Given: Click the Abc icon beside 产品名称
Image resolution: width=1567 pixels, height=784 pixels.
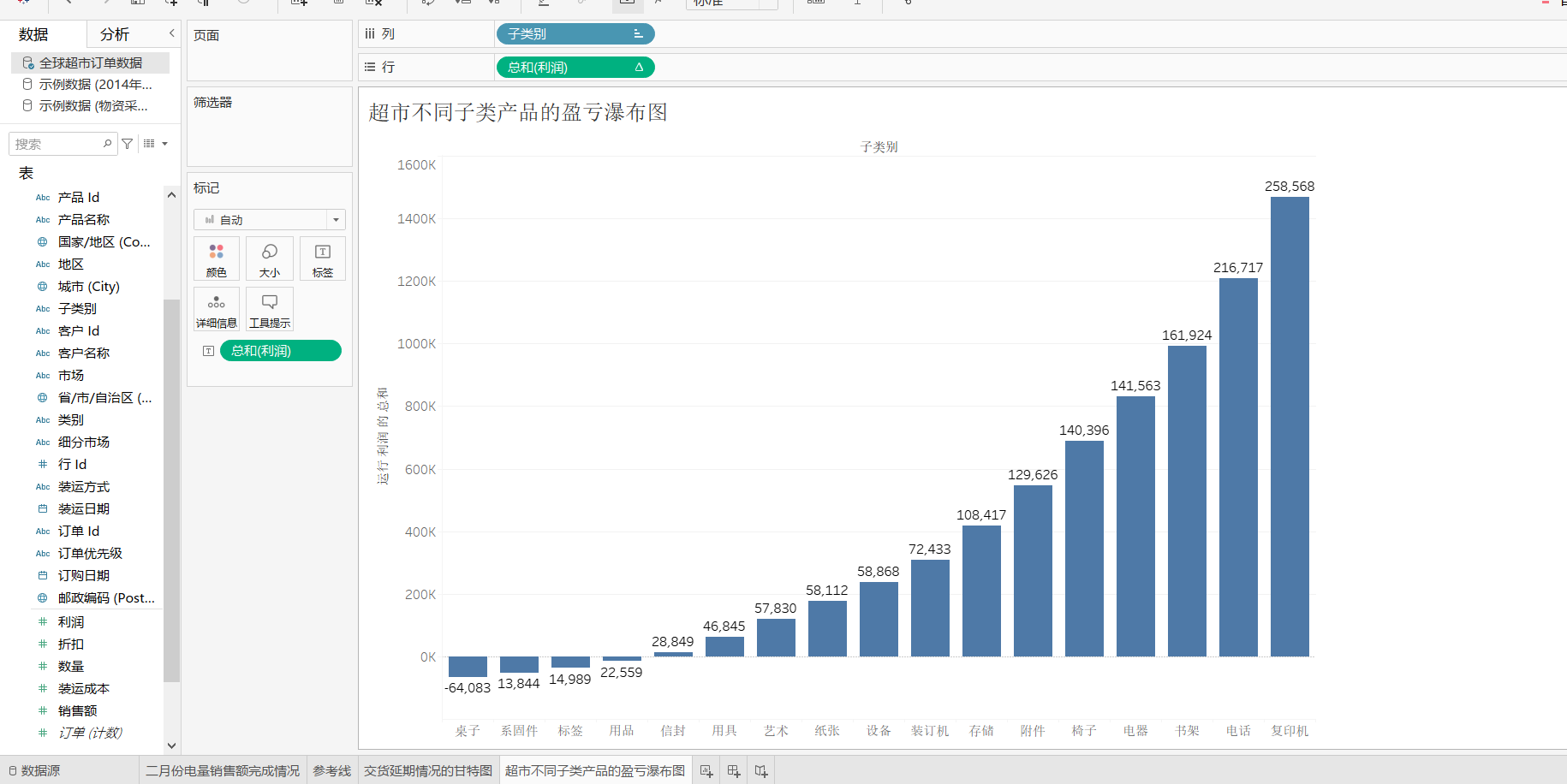Looking at the screenshot, I should [x=43, y=220].
